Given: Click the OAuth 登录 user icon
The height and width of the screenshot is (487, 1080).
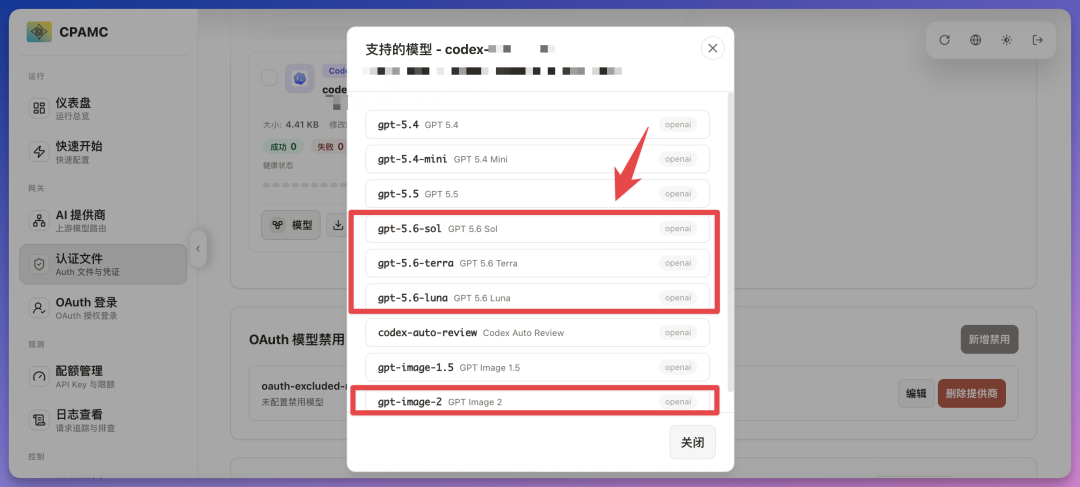Looking at the screenshot, I should point(39,308).
